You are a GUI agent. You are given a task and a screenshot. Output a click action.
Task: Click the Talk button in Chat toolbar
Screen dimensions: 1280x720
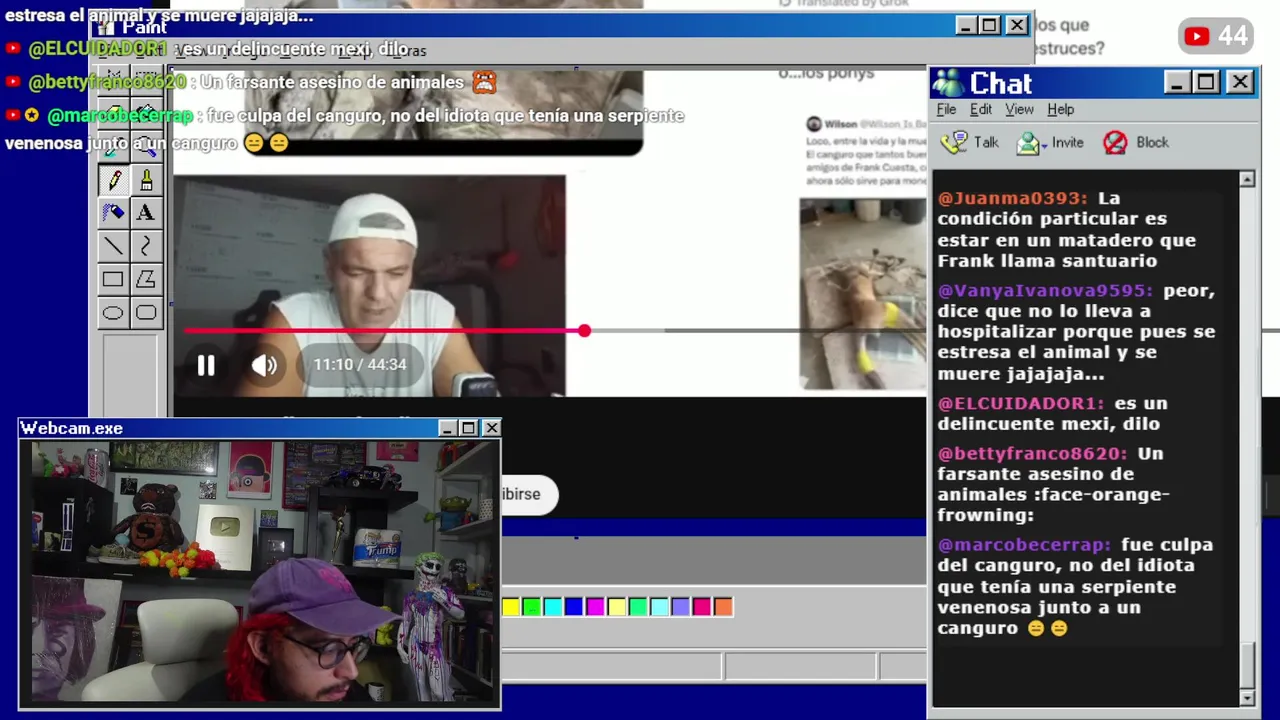pyautogui.click(x=970, y=143)
